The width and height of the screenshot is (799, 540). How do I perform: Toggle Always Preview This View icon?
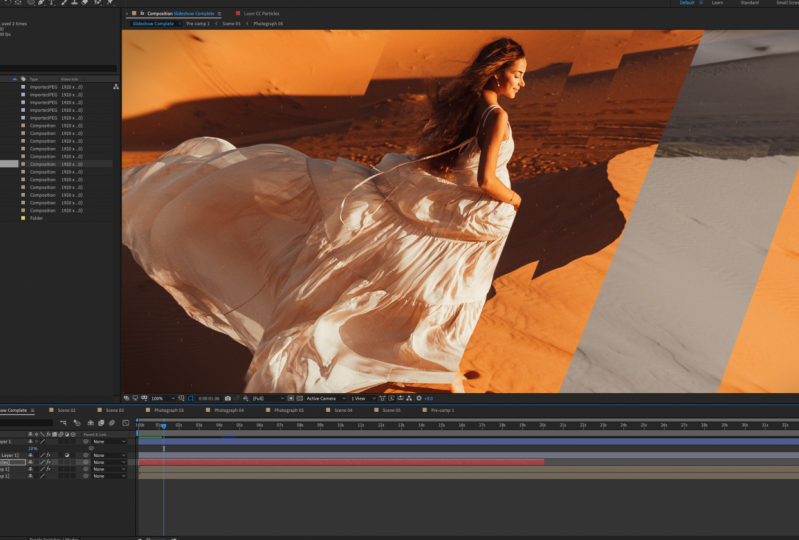pyautogui.click(x=126, y=398)
